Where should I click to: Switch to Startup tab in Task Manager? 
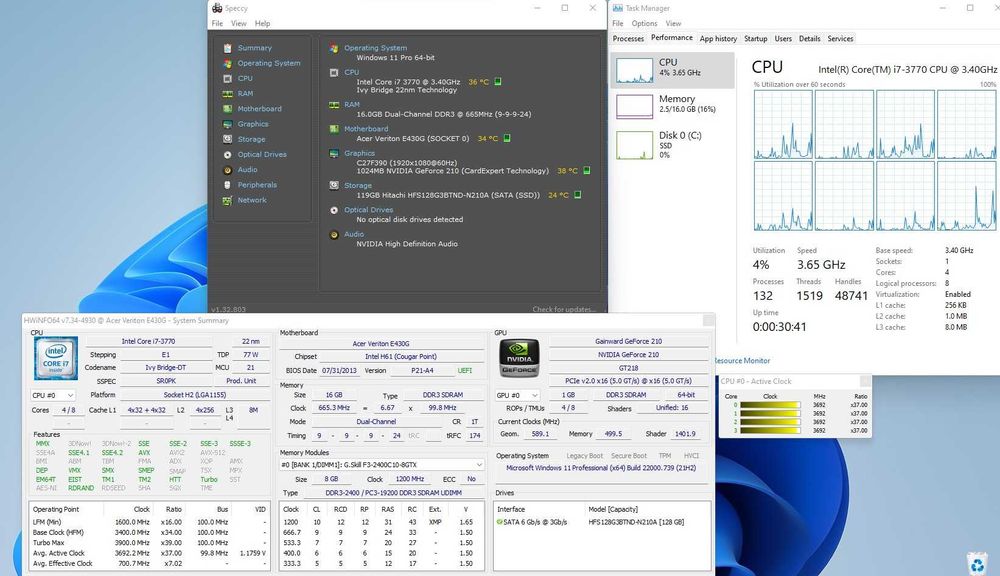click(756, 39)
